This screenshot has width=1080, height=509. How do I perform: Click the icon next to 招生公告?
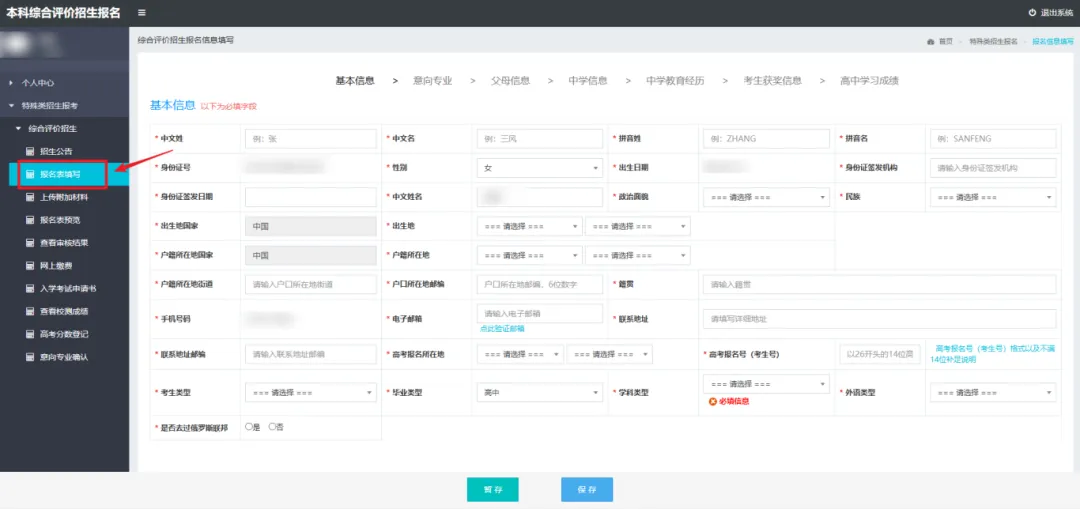pos(30,151)
